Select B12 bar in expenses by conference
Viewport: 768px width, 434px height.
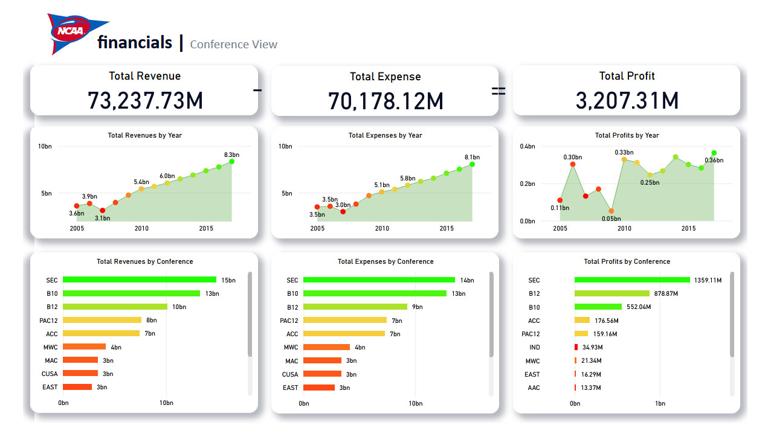click(355, 307)
